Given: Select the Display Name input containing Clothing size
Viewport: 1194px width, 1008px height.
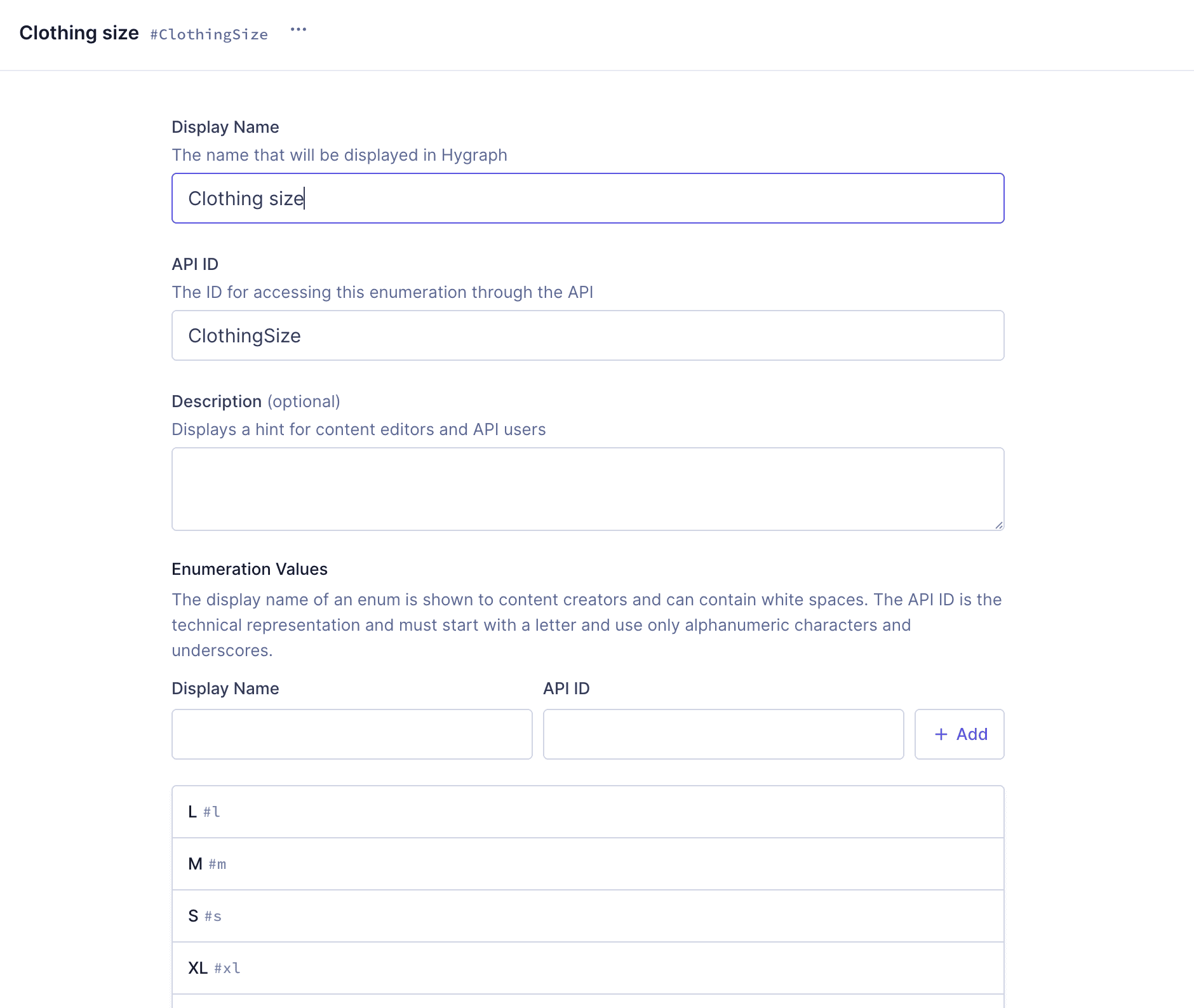Looking at the screenshot, I should [x=587, y=198].
